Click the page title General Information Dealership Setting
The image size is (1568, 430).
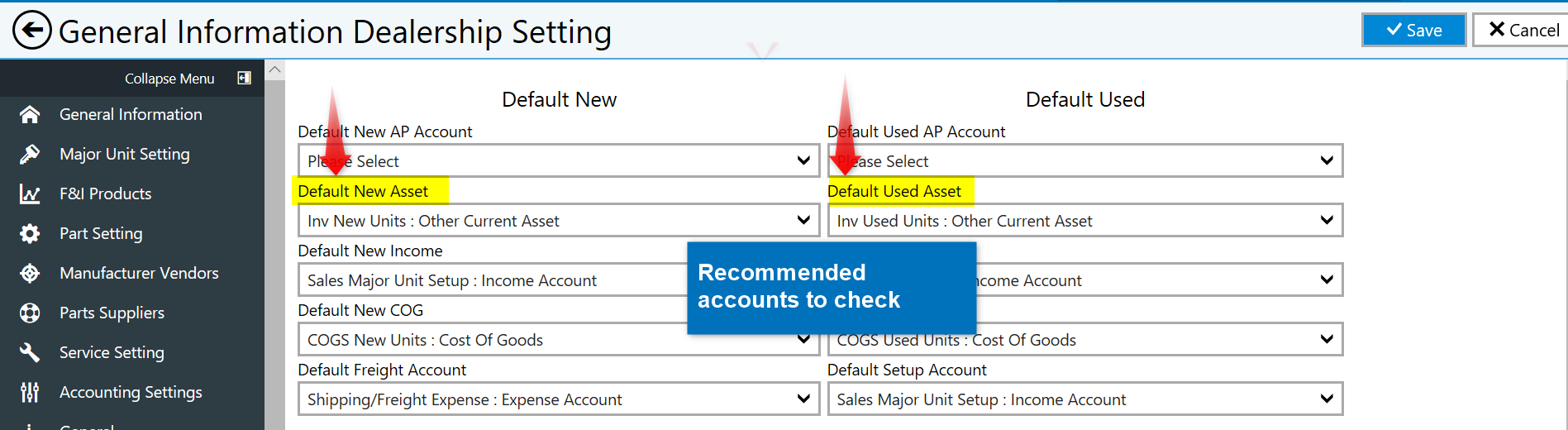pyautogui.click(x=335, y=31)
